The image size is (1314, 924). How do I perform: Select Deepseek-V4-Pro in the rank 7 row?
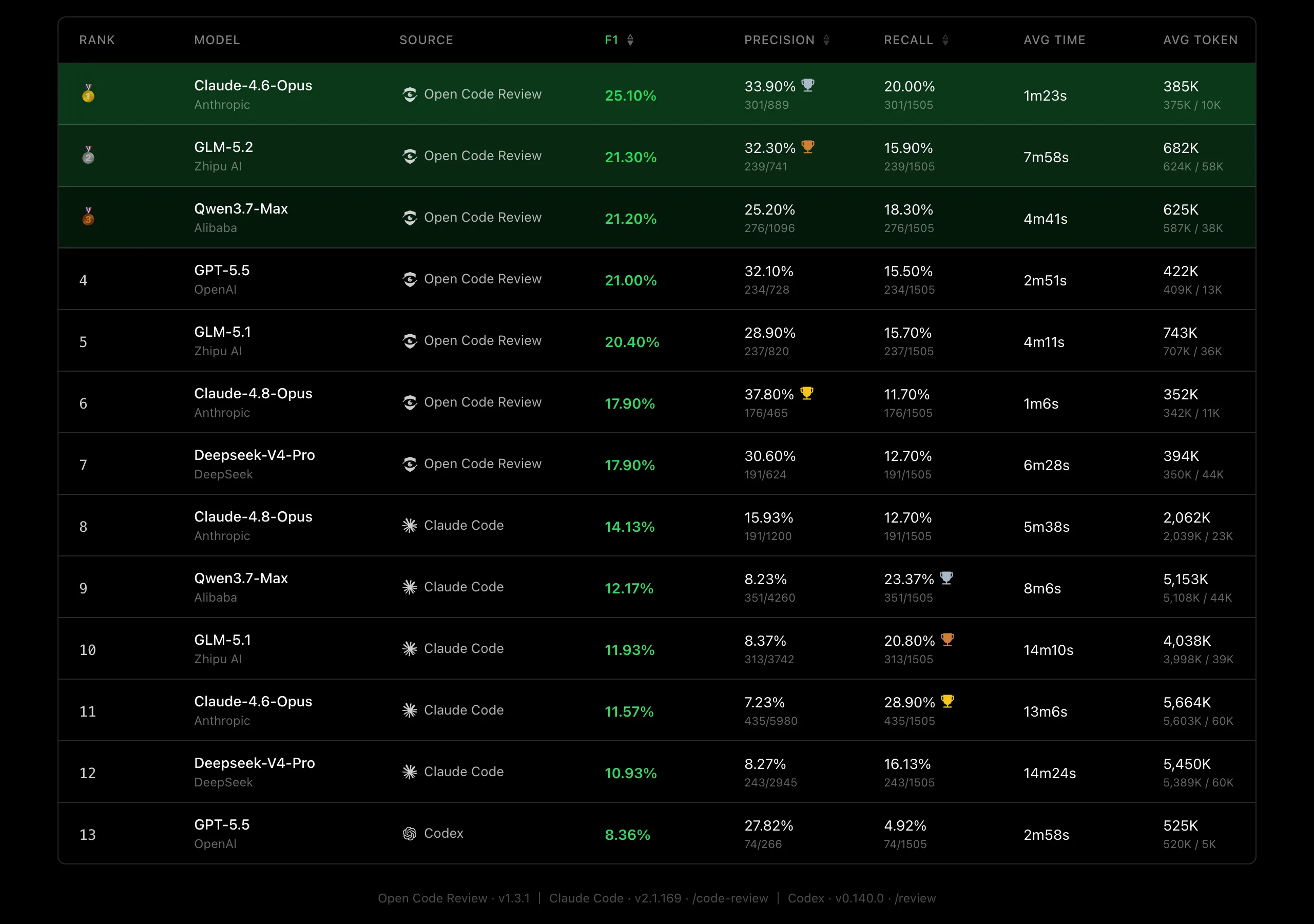click(x=254, y=455)
